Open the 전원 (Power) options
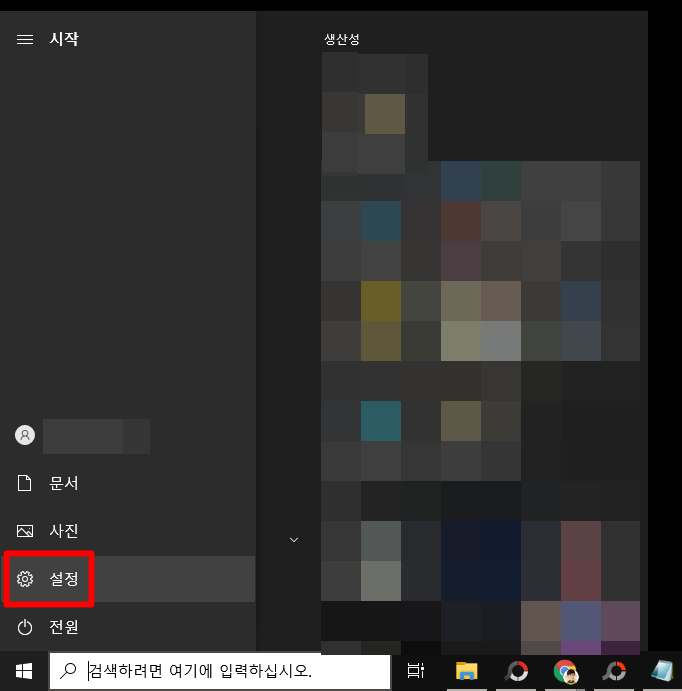Viewport: 682px width, 691px height. [128, 627]
